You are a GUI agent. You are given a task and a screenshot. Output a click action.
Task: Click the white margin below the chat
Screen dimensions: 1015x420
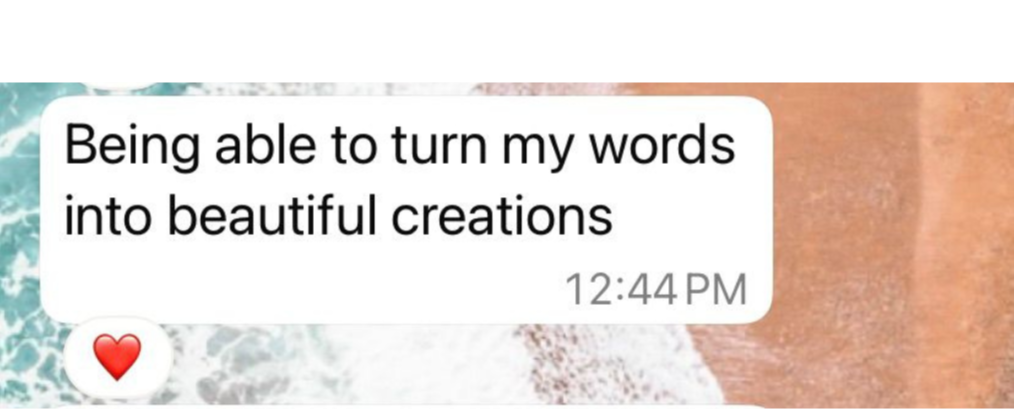508,414
